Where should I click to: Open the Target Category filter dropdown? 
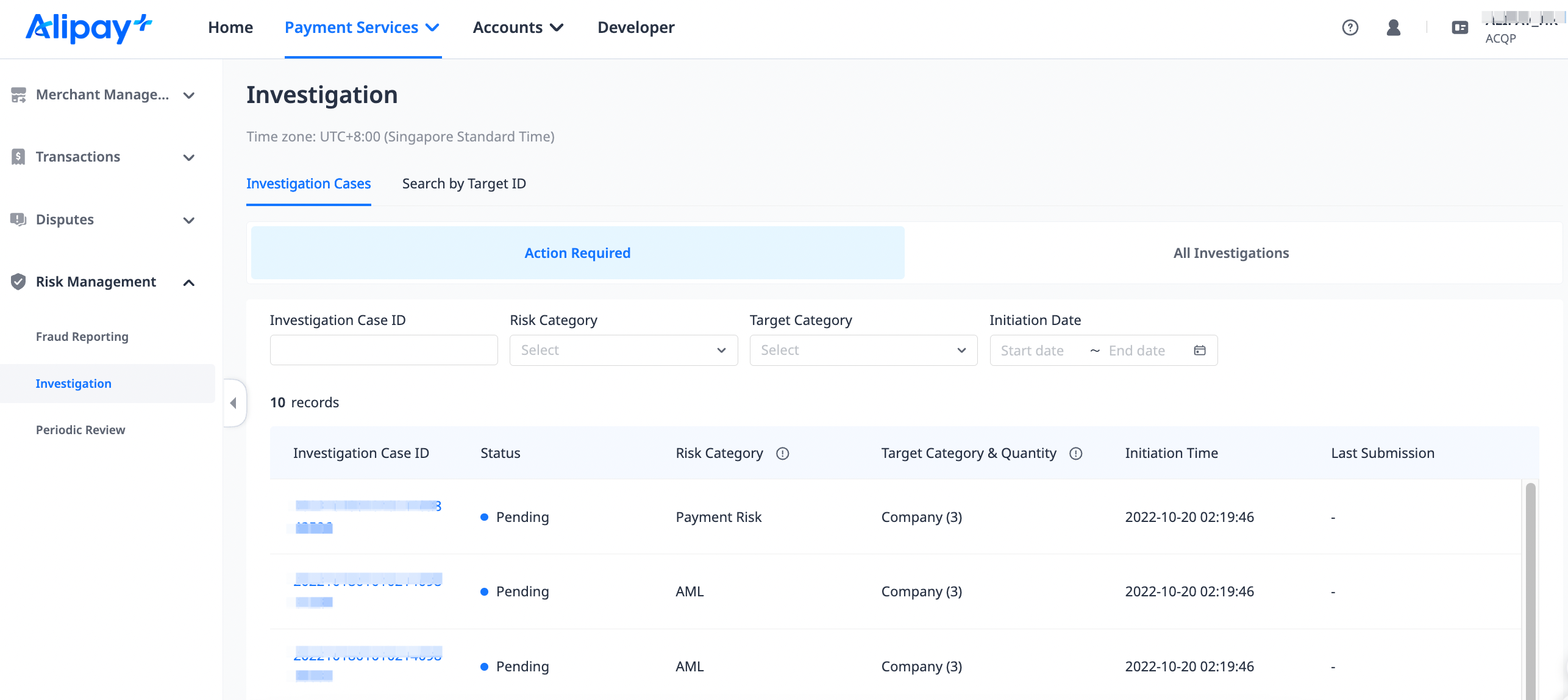pos(863,350)
